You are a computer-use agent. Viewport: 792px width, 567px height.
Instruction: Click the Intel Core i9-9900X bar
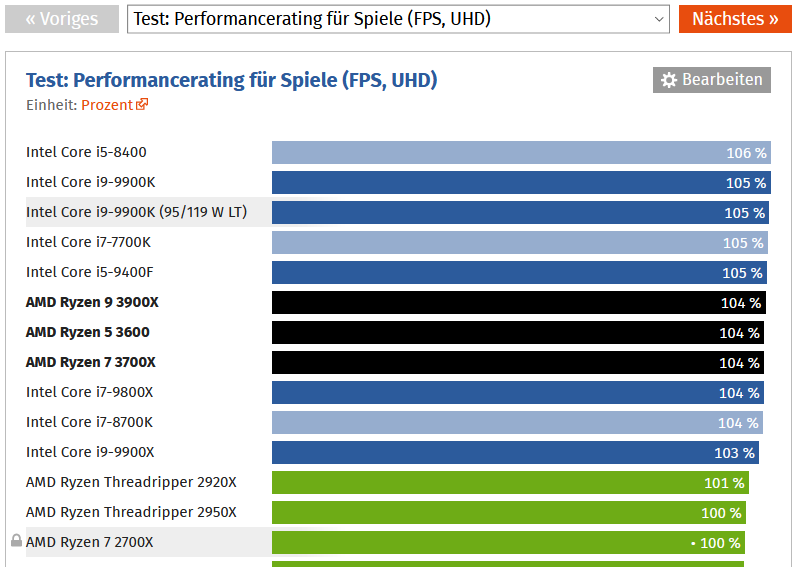click(x=515, y=453)
